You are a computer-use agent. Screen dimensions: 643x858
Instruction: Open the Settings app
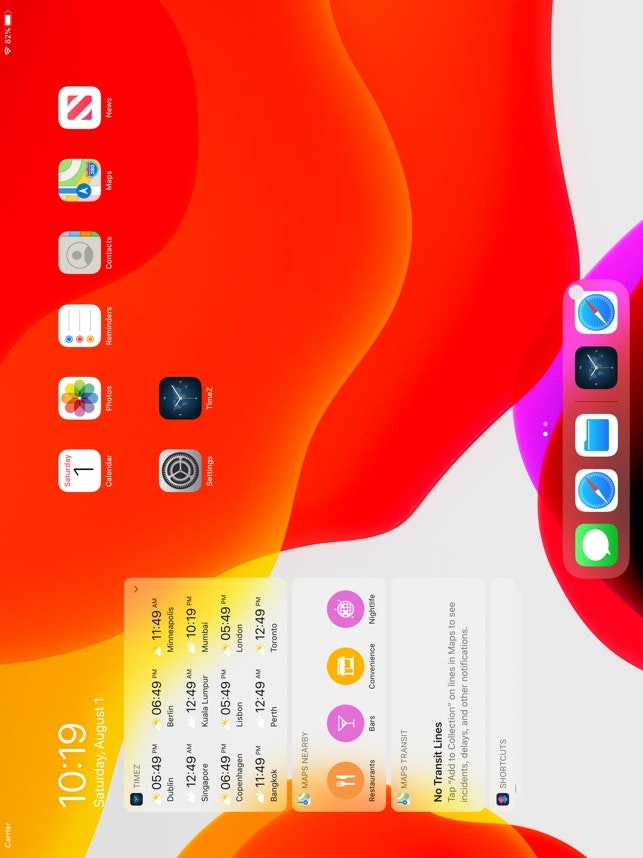[x=181, y=471]
